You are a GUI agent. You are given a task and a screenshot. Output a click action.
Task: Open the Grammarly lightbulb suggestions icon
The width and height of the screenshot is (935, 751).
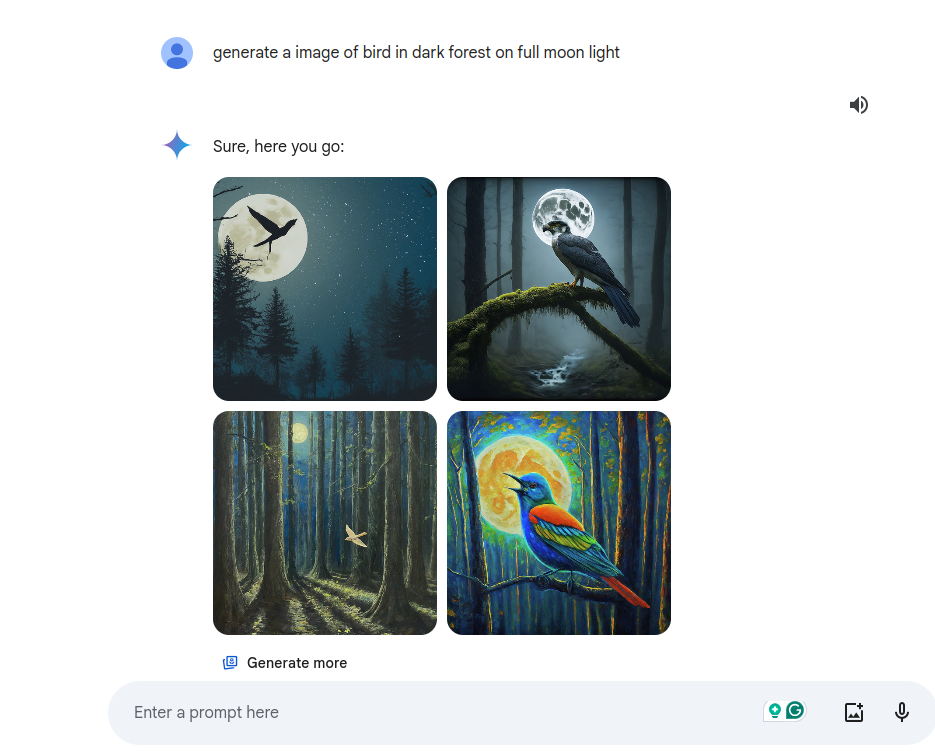(x=775, y=710)
